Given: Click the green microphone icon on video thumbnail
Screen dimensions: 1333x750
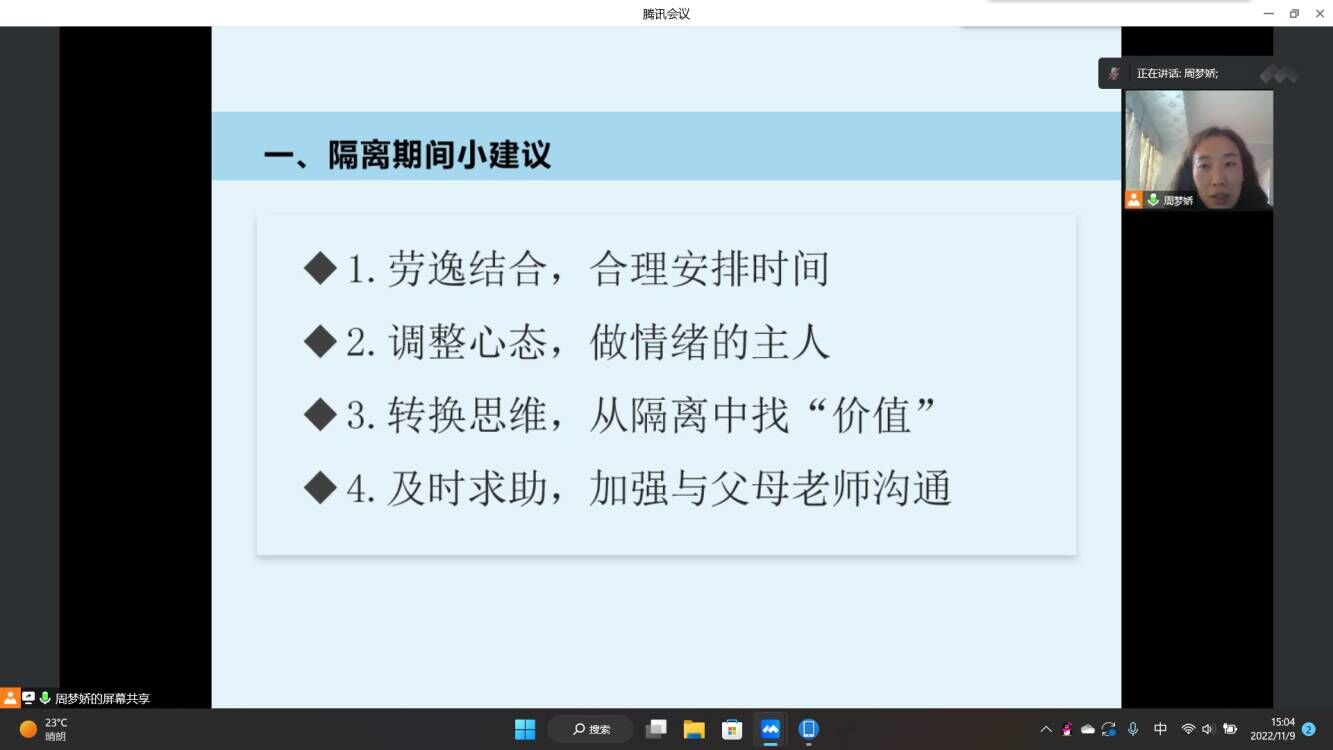Looking at the screenshot, I should 1153,200.
